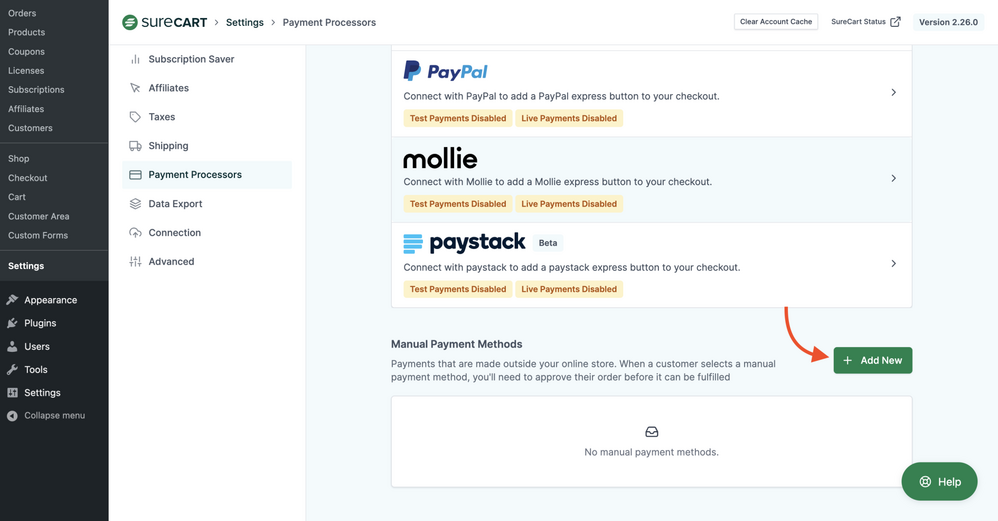Go to Settings breadcrumb link
This screenshot has width=998, height=521.
click(x=245, y=22)
